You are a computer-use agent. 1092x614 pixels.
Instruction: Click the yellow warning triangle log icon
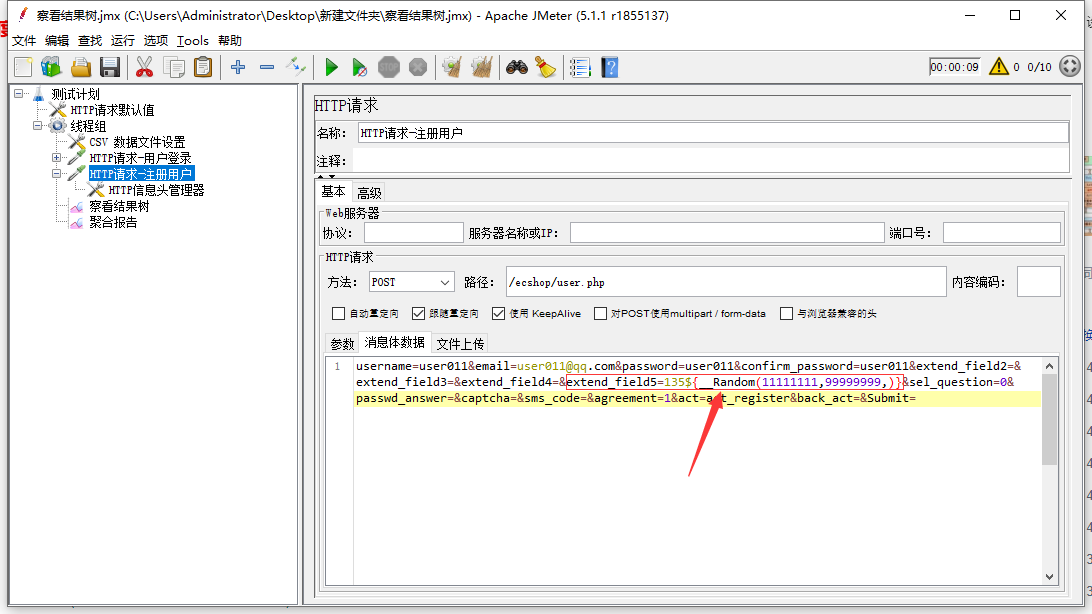(x=999, y=67)
